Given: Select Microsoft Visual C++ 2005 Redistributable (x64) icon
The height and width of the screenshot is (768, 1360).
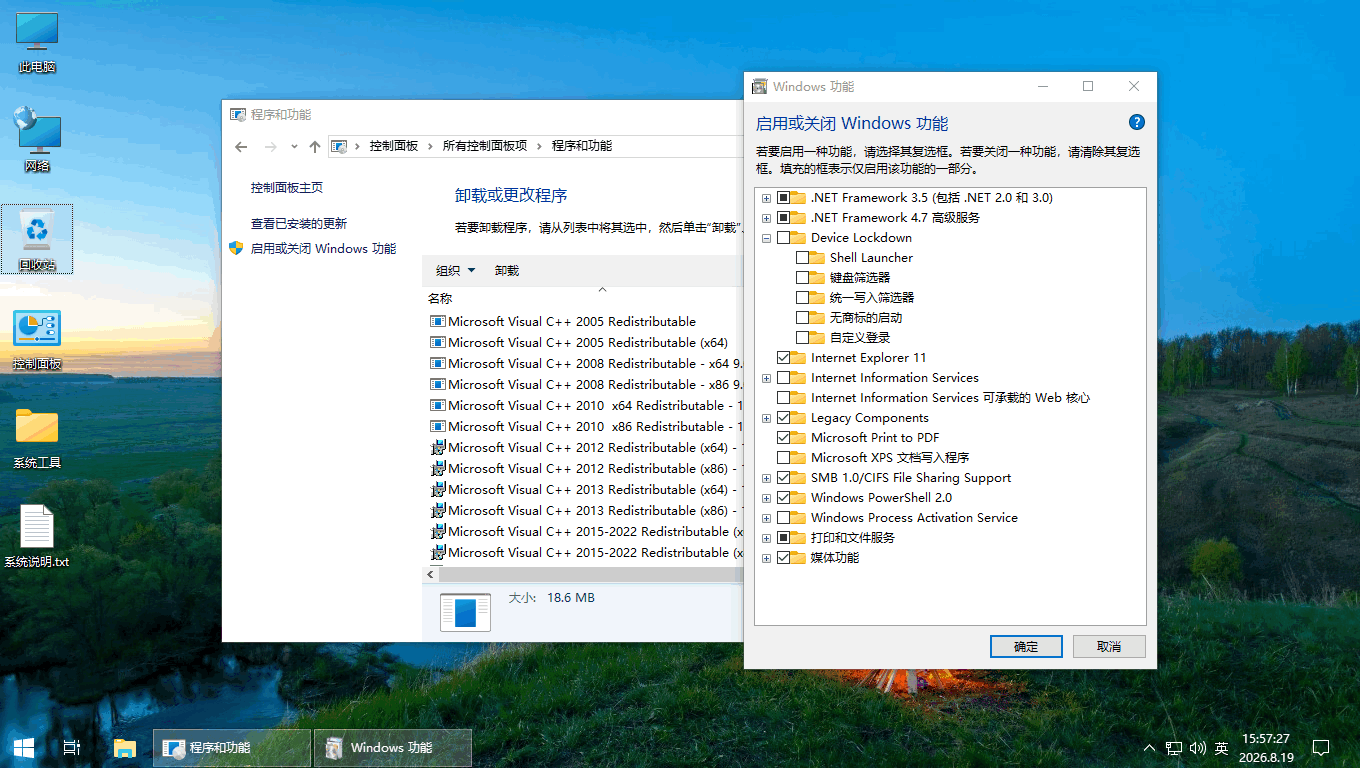Looking at the screenshot, I should (x=437, y=342).
